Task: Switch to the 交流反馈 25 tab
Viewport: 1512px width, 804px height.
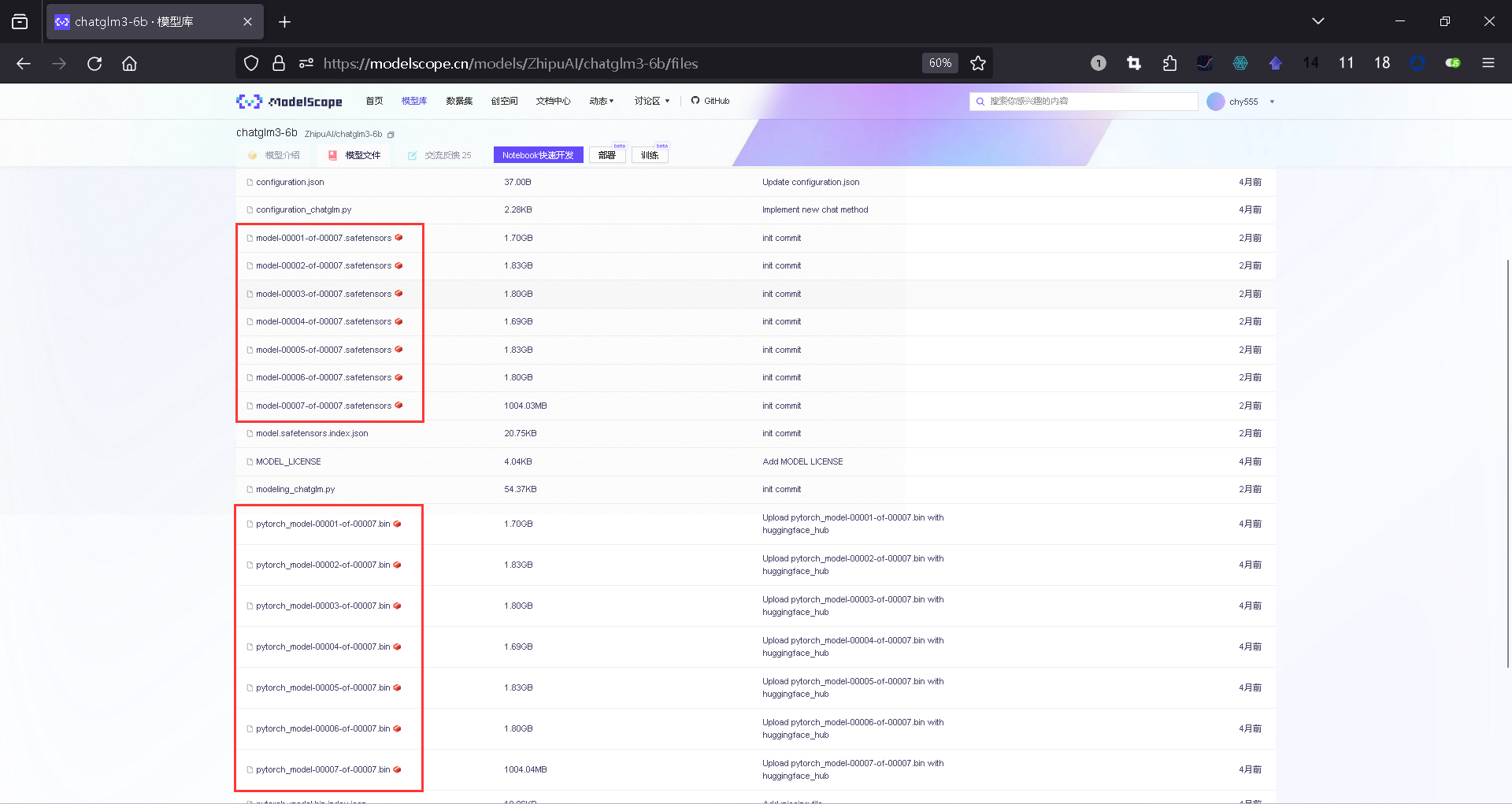Action: click(x=439, y=155)
